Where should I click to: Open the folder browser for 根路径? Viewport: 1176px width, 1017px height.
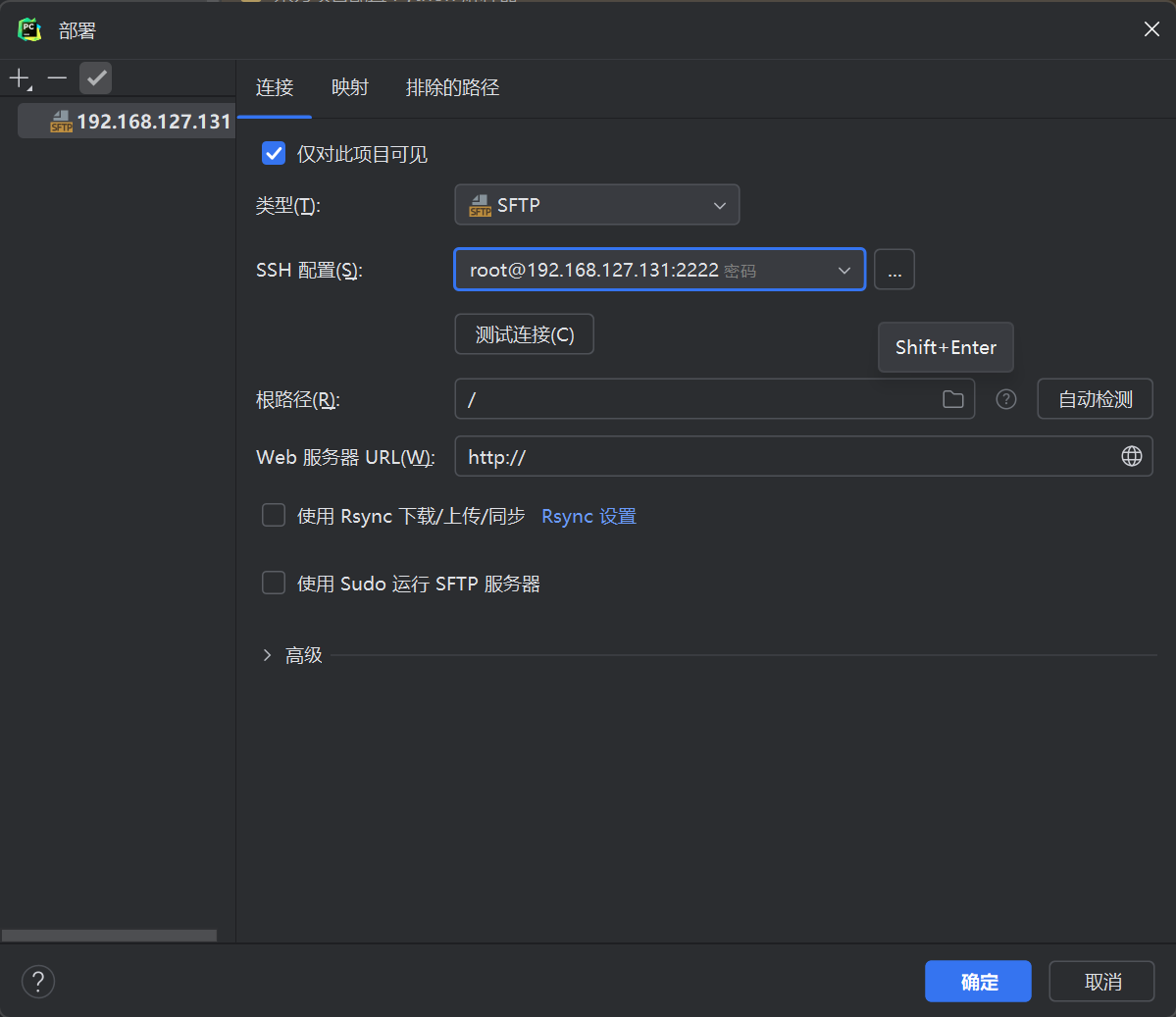coord(952,398)
